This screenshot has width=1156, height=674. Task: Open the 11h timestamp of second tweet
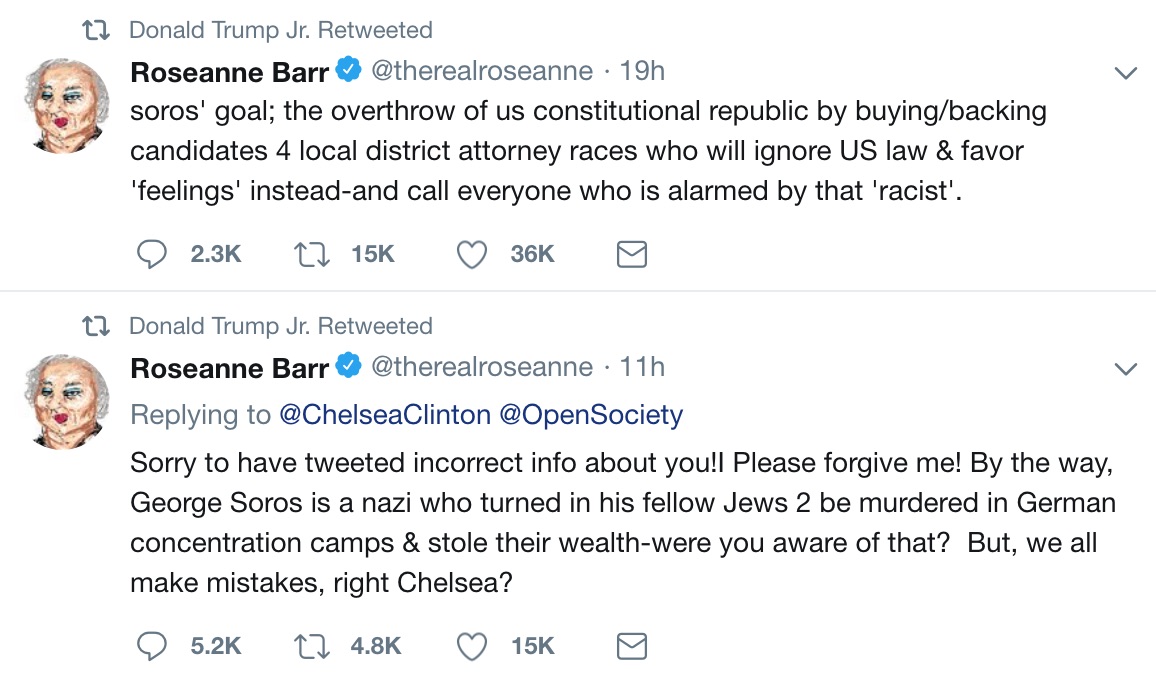[642, 368]
